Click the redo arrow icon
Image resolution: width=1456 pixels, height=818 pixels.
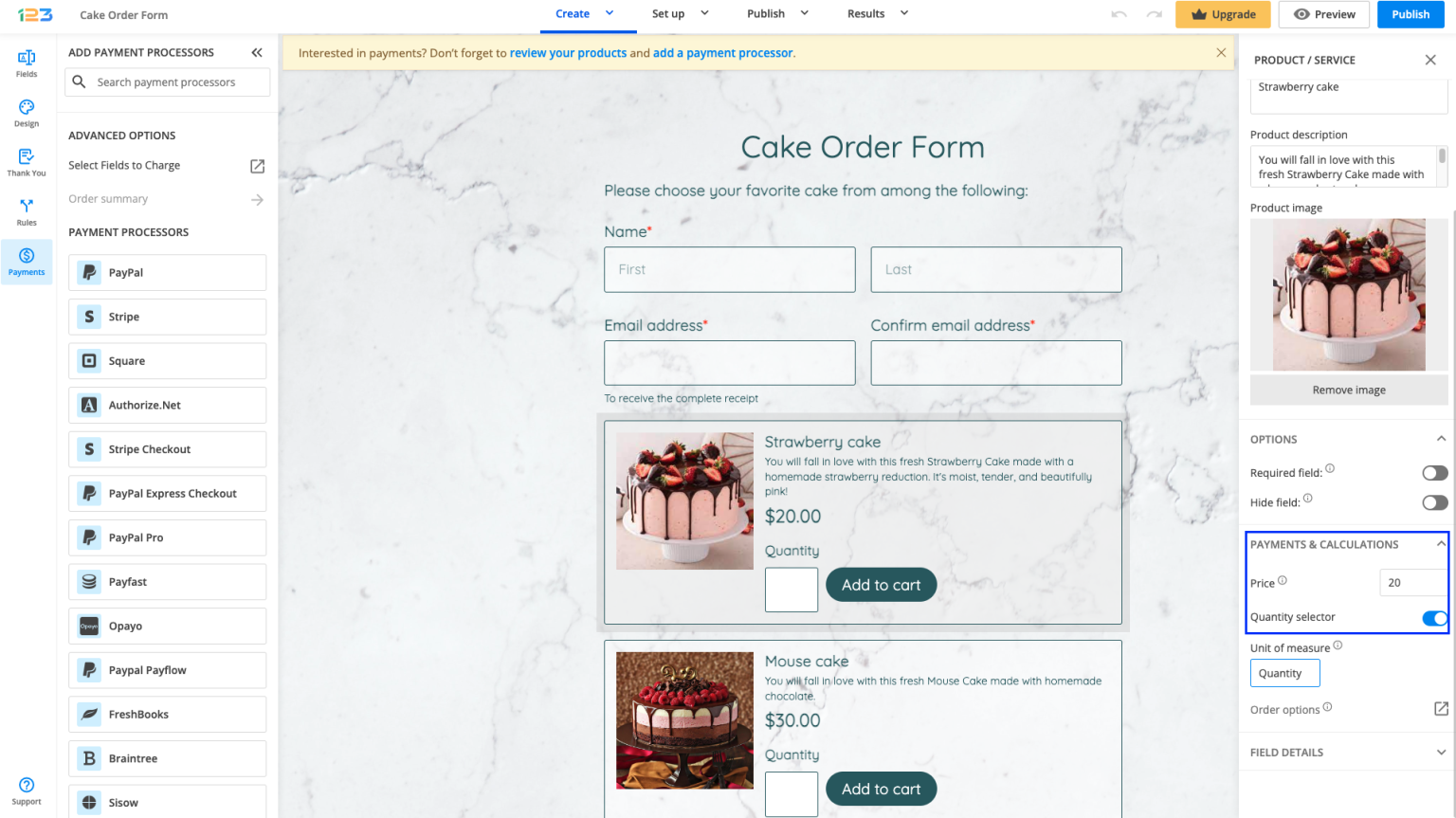(x=1154, y=14)
